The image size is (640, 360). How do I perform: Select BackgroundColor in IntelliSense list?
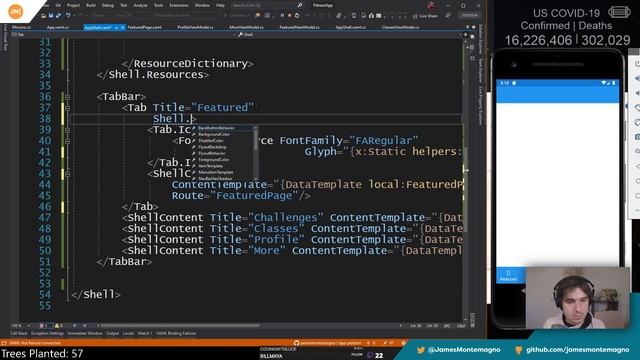point(222,134)
